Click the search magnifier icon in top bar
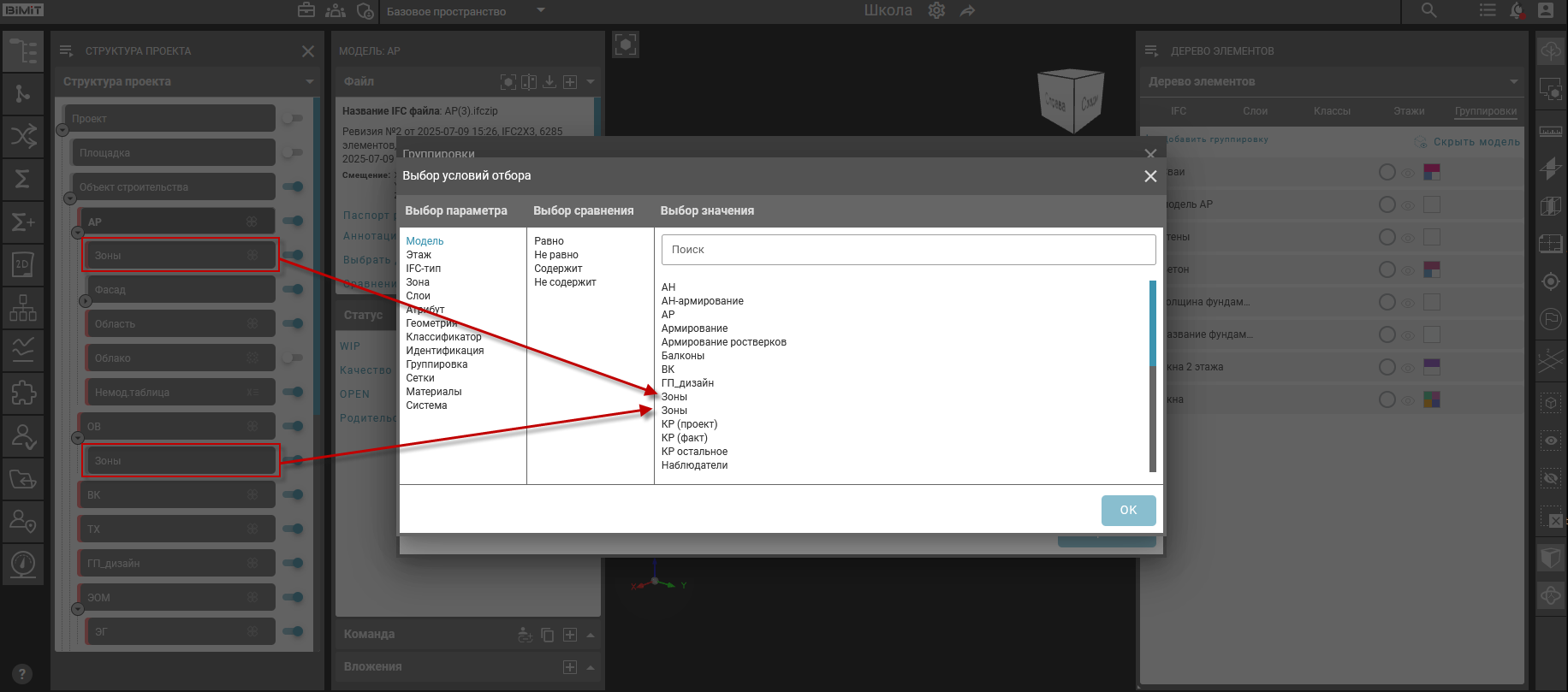 point(1428,11)
